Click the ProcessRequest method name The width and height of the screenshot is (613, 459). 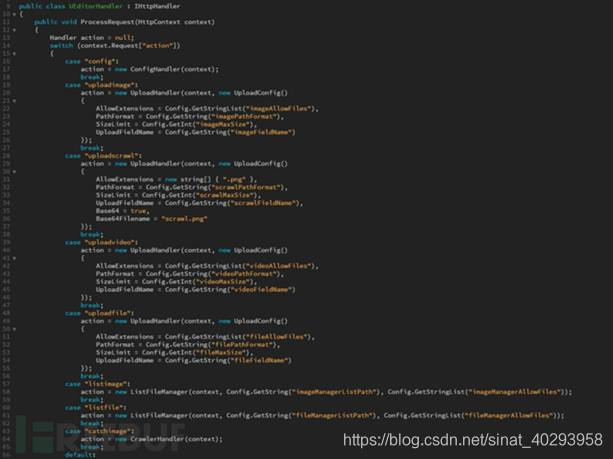(x=108, y=22)
